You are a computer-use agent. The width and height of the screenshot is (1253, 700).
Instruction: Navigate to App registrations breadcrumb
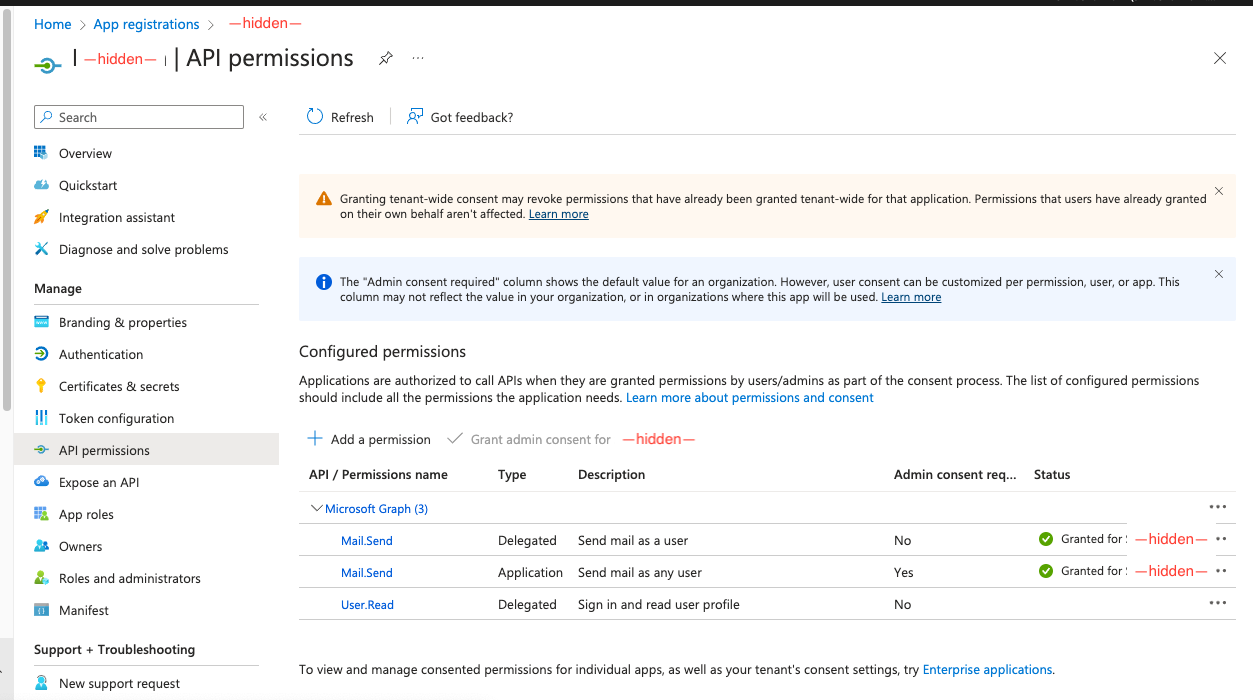point(146,23)
